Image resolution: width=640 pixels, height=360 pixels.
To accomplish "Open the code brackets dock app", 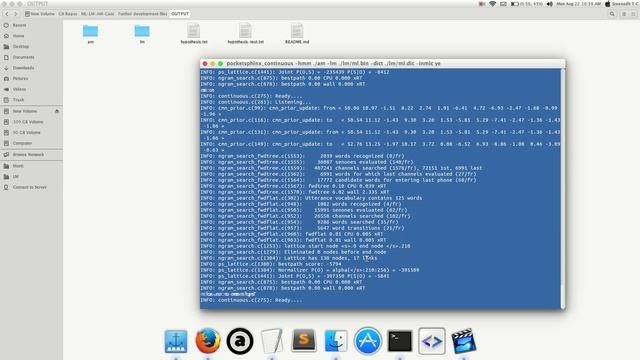I will [x=431, y=341].
